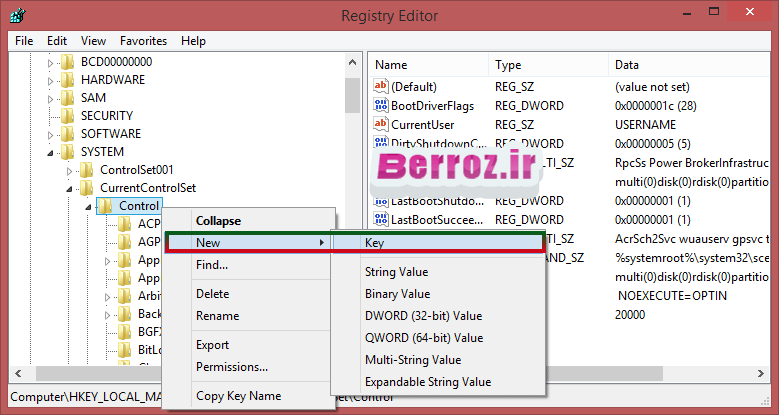Click Copy Key Name in context menu
This screenshot has width=779, height=415.
(237, 396)
